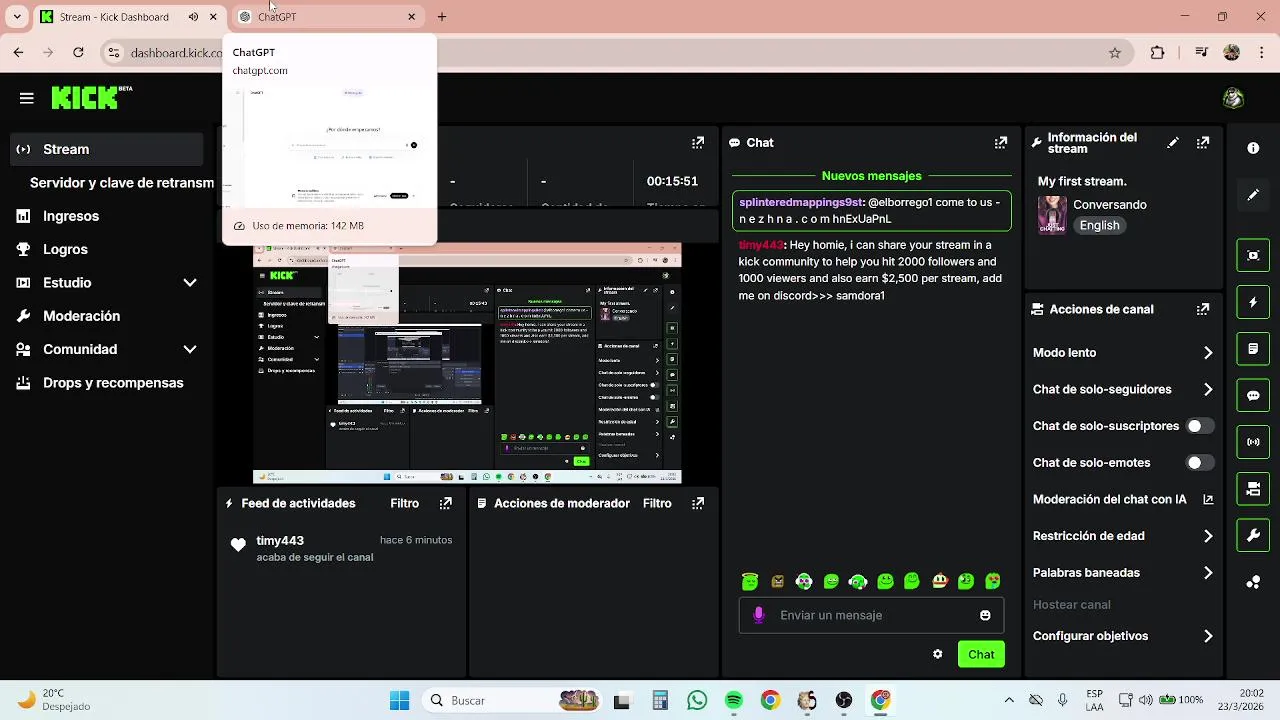Viewport: 1280px width, 720px height.
Task: Click the three-dots icon at sidebar bottom
Action: [x=1253, y=582]
